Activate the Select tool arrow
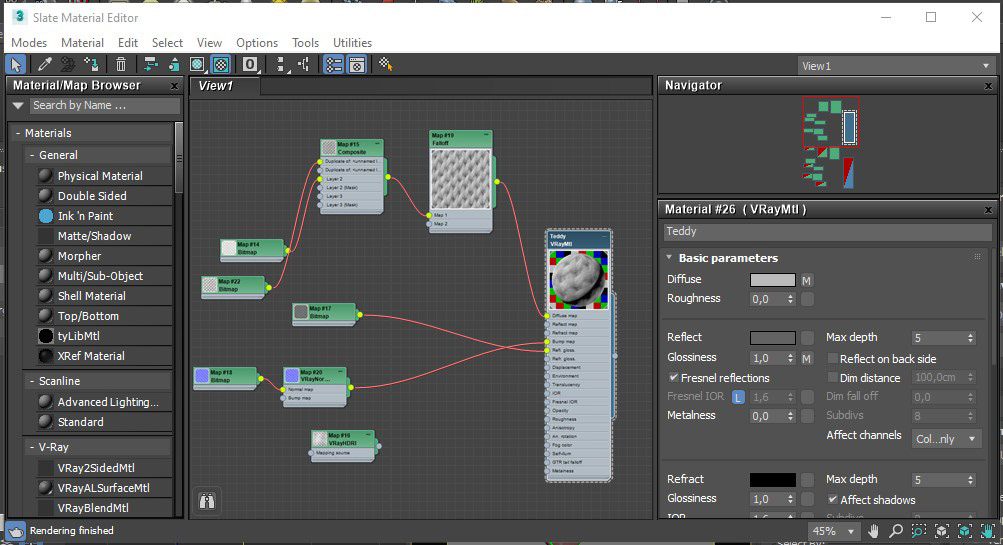The height and width of the screenshot is (545, 1003). pyautogui.click(x=16, y=65)
